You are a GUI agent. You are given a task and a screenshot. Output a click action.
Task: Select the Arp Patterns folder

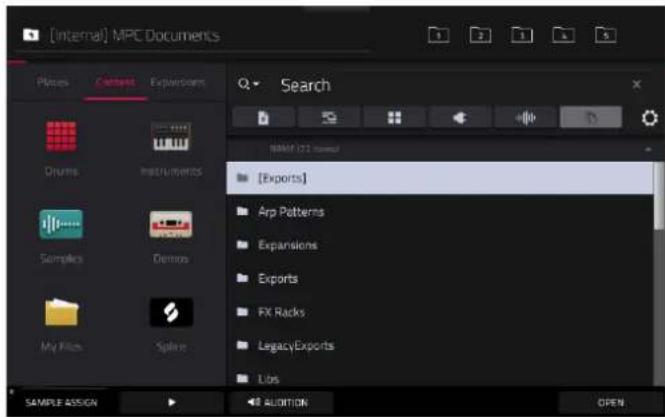click(x=440, y=211)
